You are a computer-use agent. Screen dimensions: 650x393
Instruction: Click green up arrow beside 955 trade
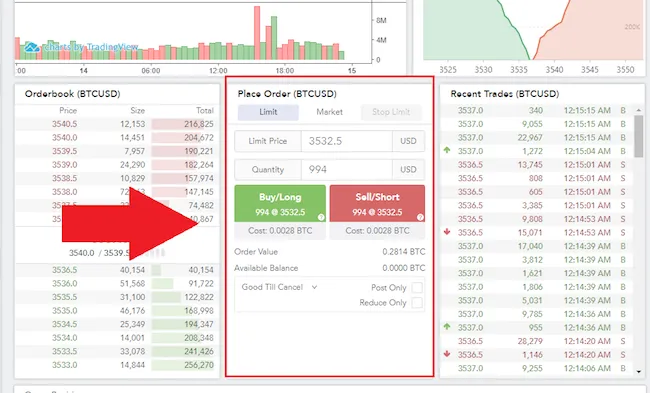[x=447, y=327]
